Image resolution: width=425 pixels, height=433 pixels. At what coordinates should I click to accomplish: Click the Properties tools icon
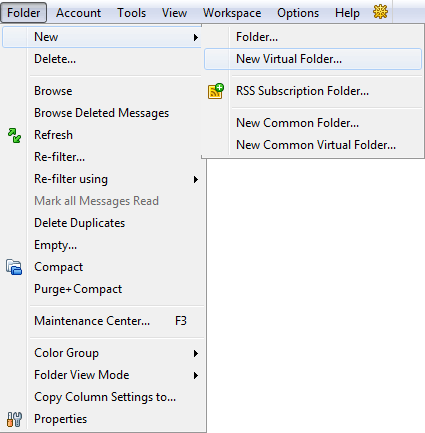point(14,419)
